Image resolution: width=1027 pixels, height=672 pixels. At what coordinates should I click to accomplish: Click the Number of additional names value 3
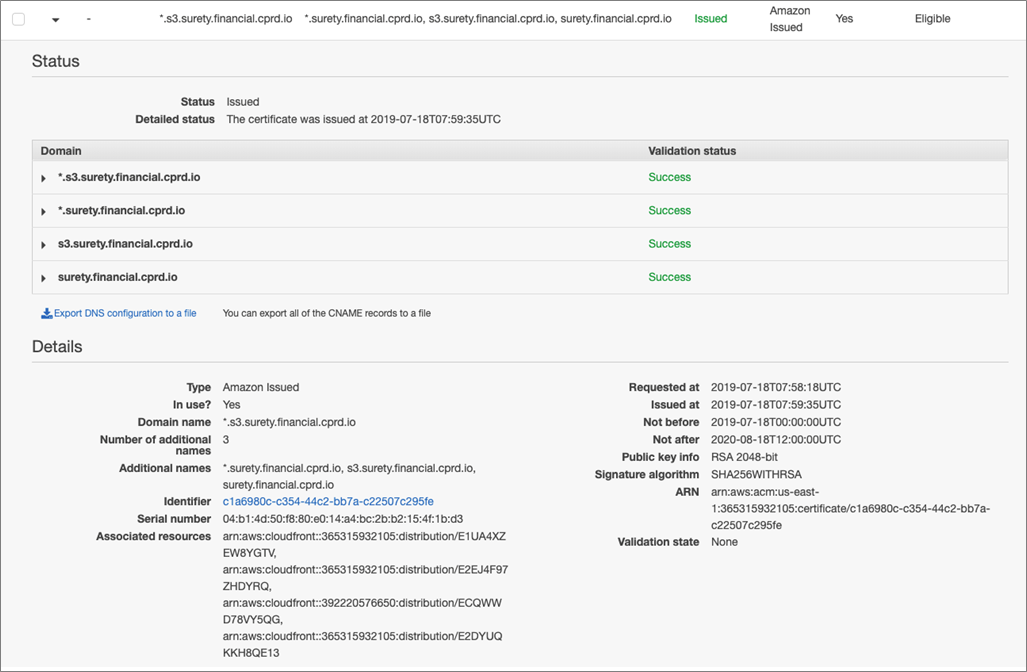[x=226, y=439]
